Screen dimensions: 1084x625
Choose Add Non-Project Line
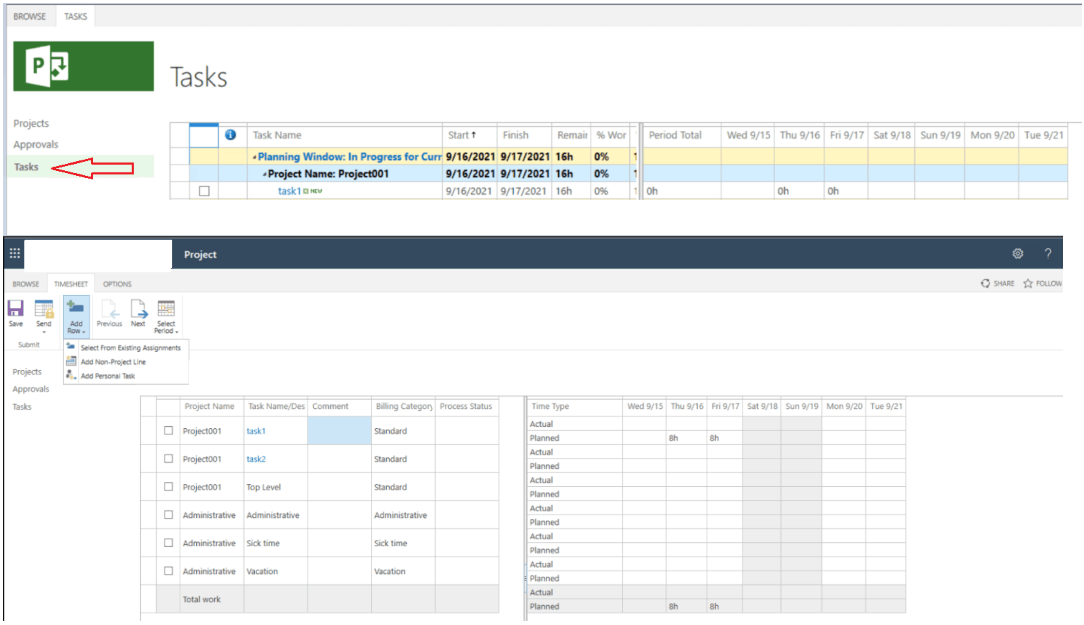pos(113,362)
